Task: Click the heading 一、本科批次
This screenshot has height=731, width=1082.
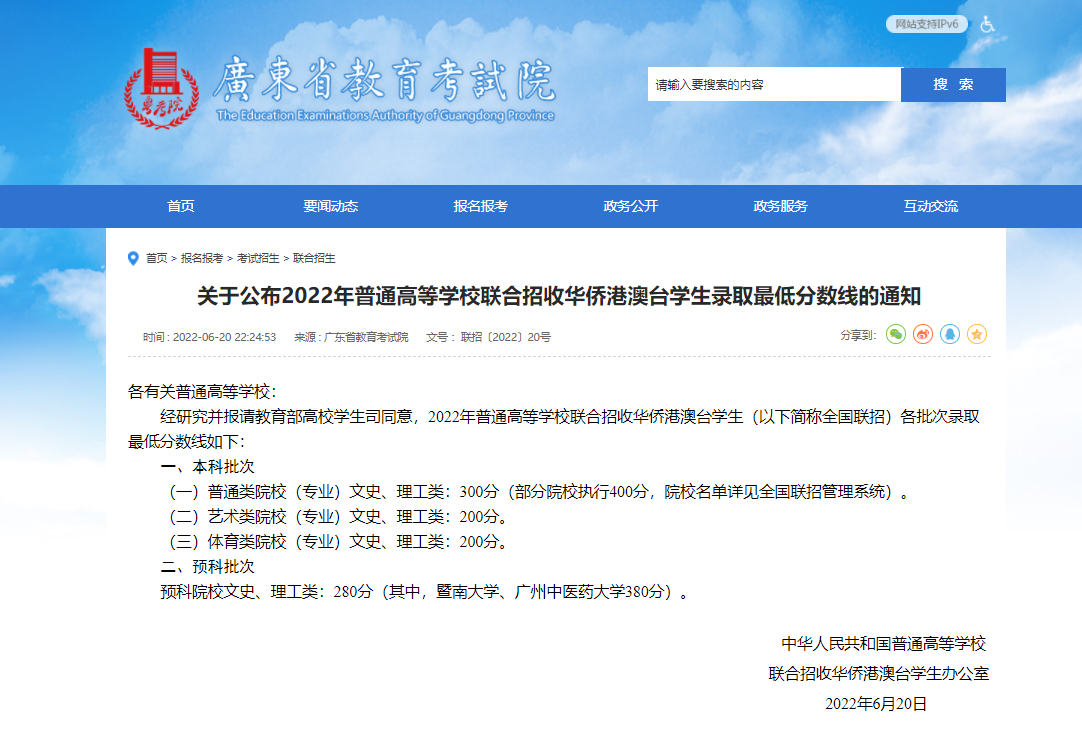Action: (207, 467)
